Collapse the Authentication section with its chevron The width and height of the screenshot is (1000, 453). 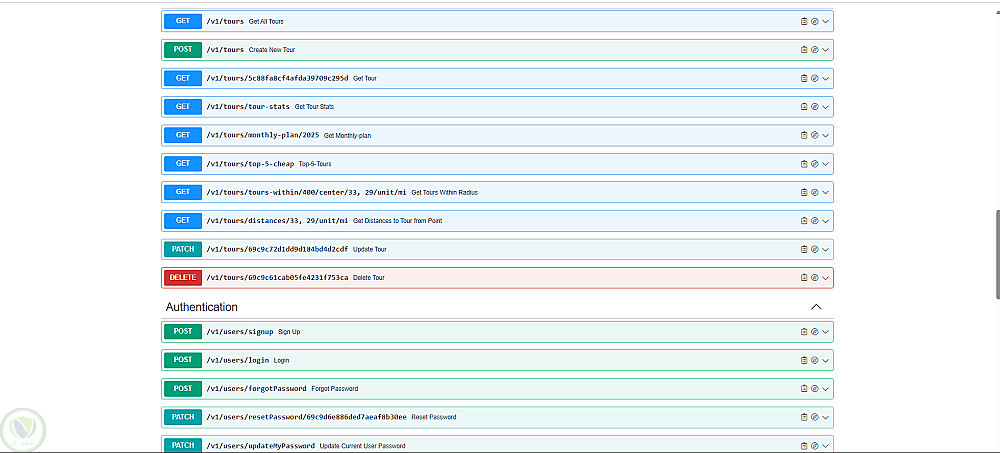tap(816, 307)
